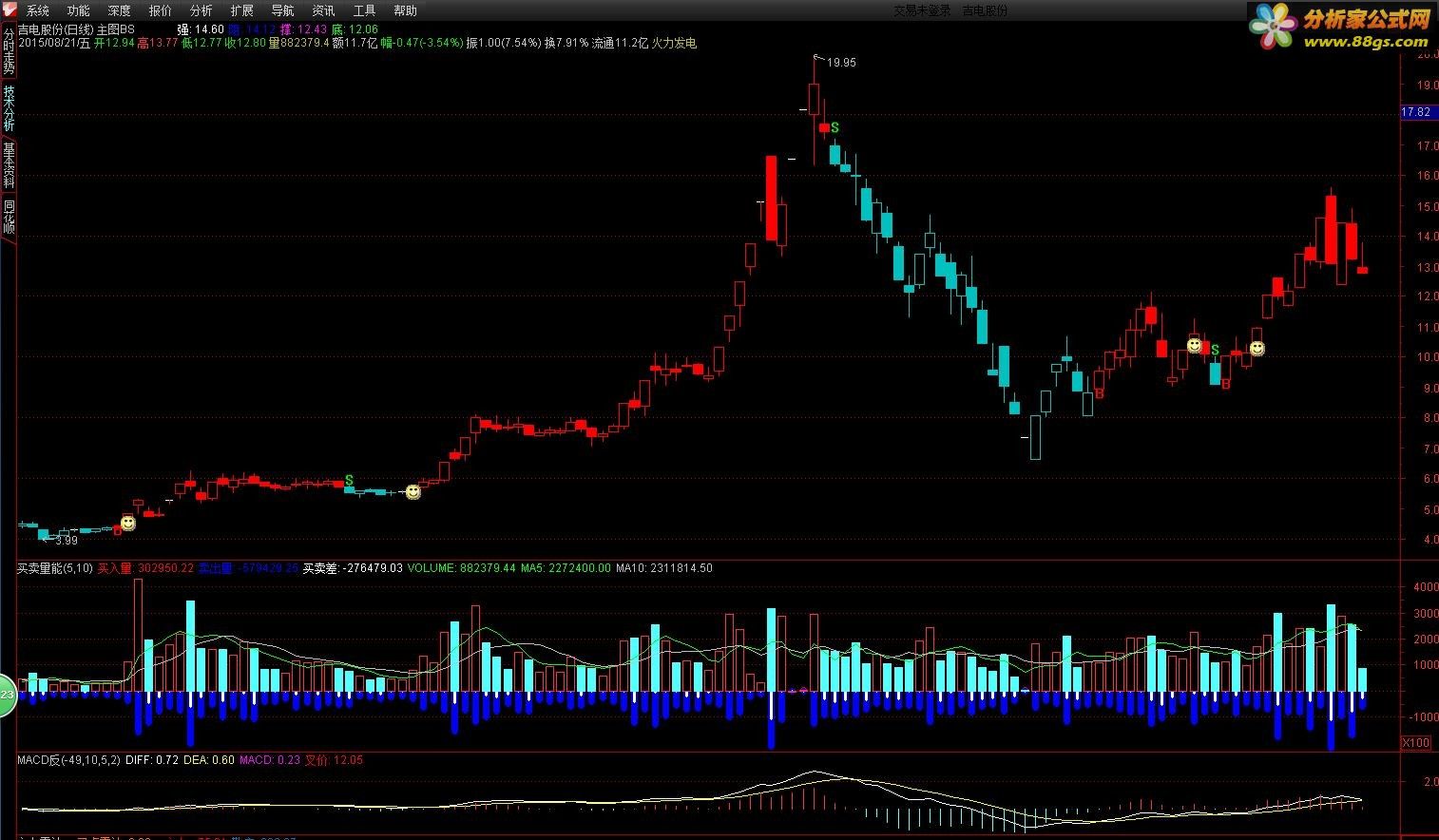Click the 流通11.2亿 float value
Screen dimensions: 1439x840
coord(620,43)
